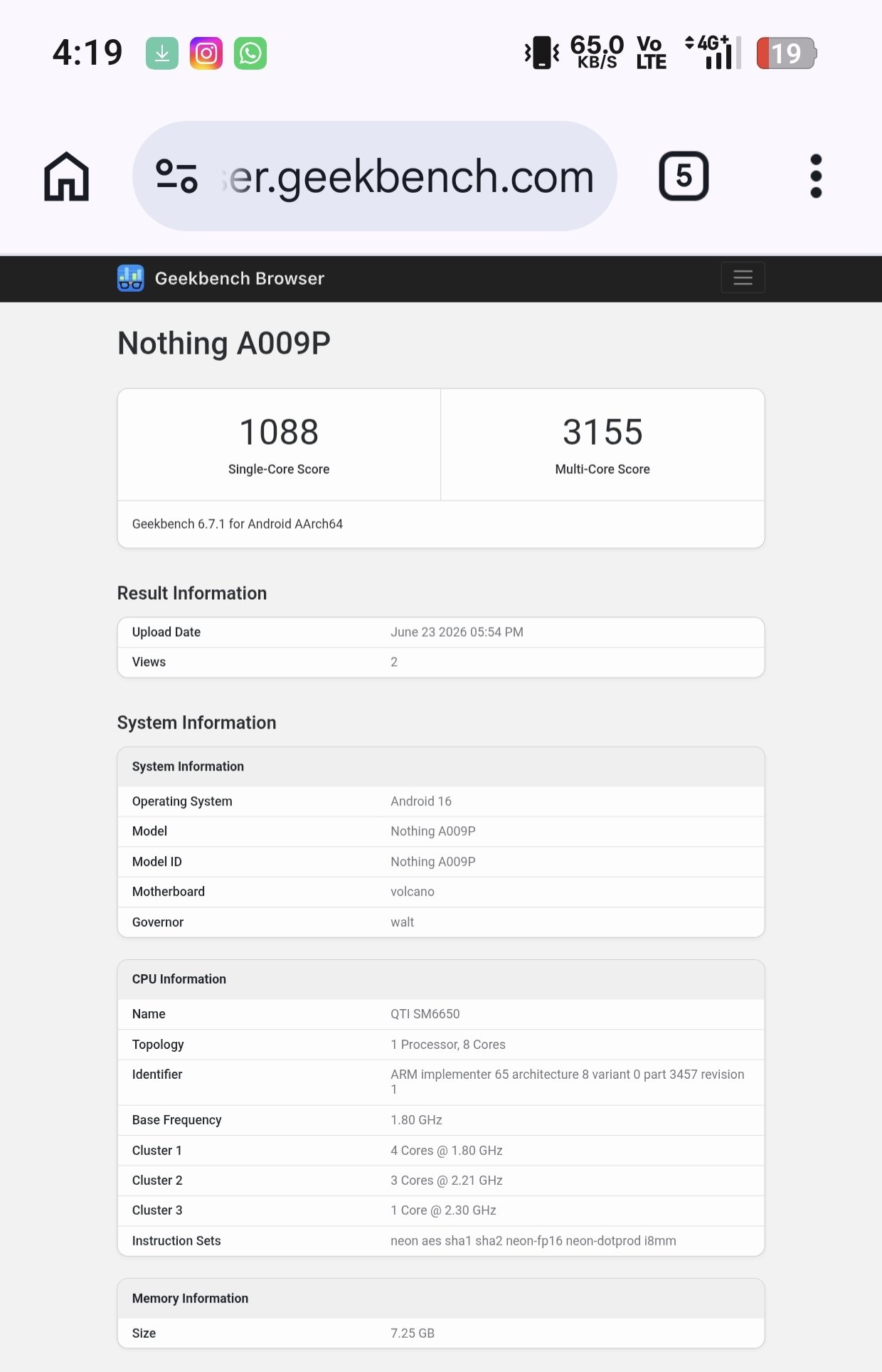Viewport: 882px width, 1372px height.
Task: Open the tab switcher showing 5 tabs
Action: [x=684, y=176]
